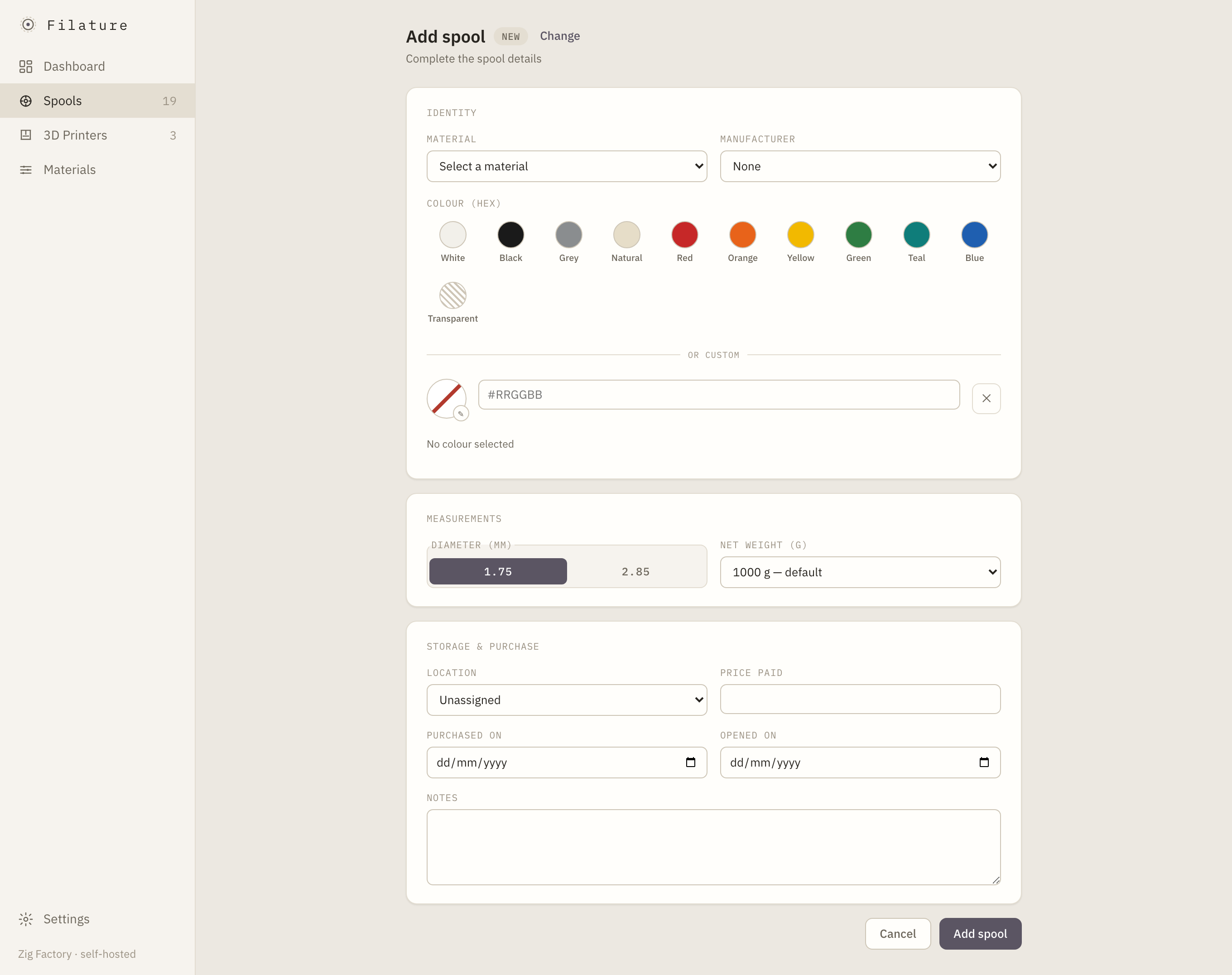
Task: Click the Filature logo icon
Action: (28, 24)
